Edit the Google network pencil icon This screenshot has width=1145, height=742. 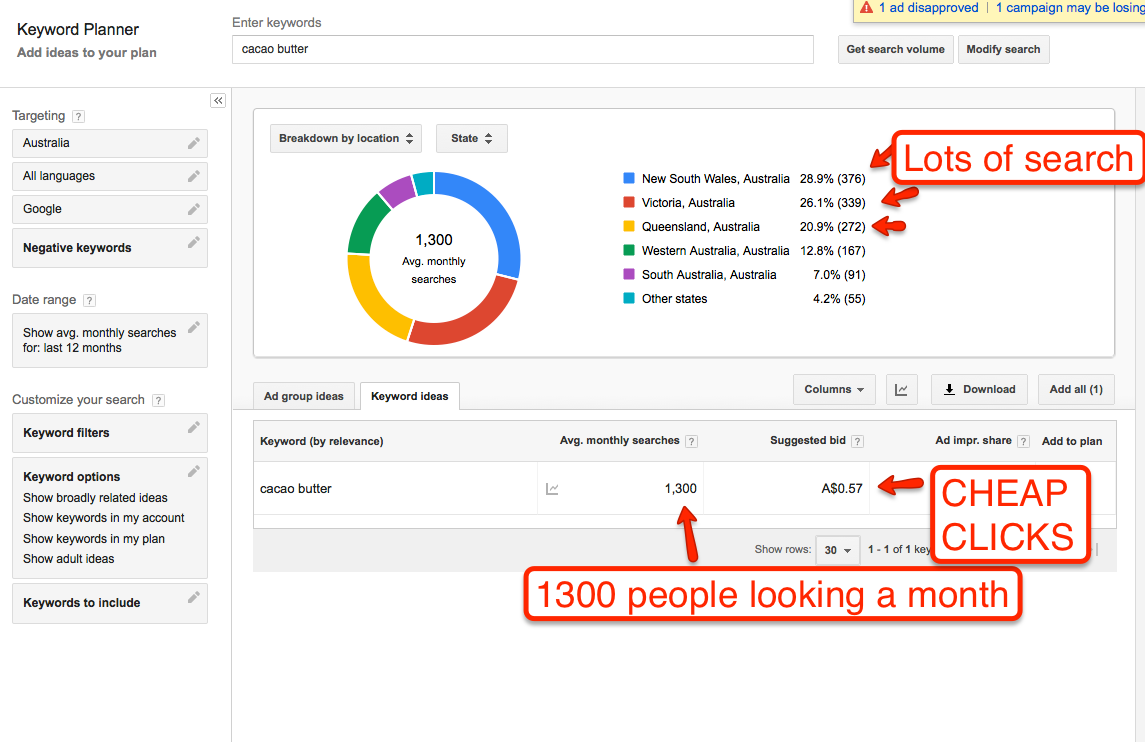pos(194,209)
